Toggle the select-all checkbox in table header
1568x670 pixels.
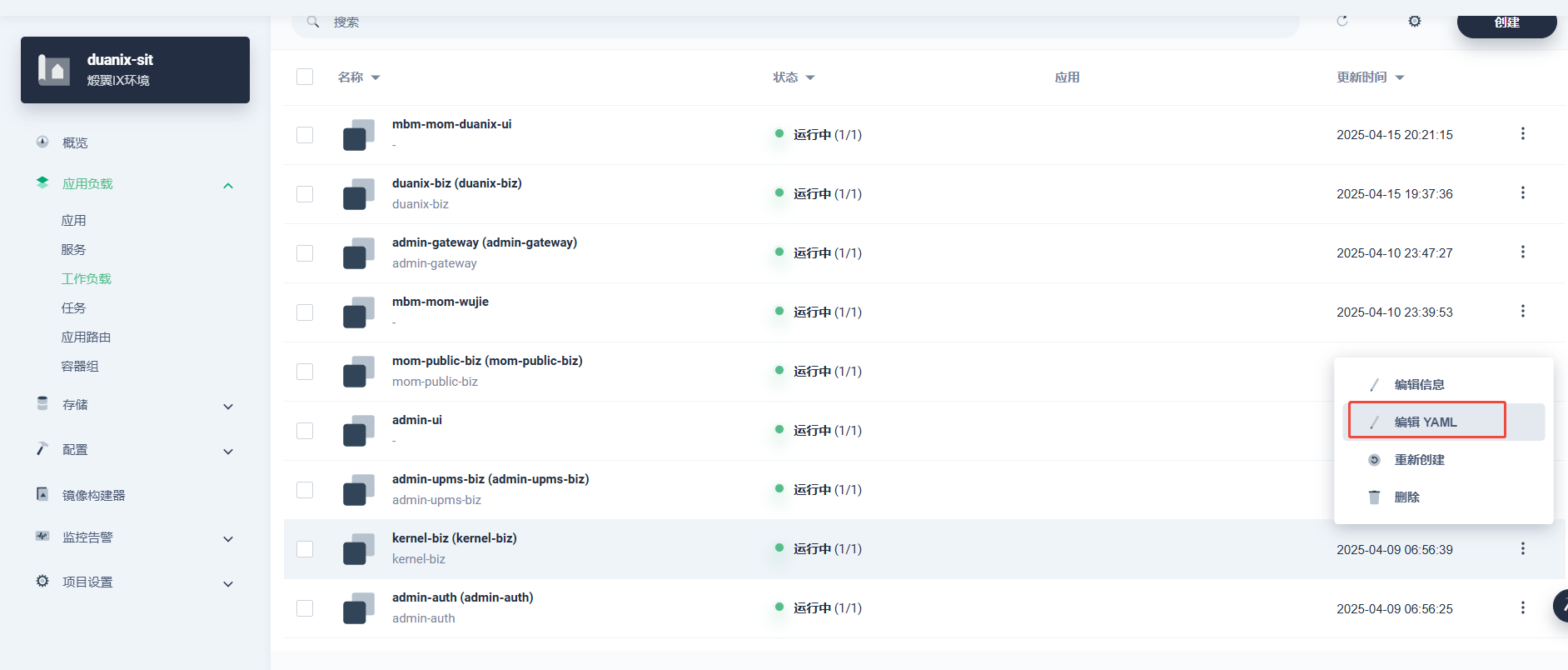tap(305, 77)
